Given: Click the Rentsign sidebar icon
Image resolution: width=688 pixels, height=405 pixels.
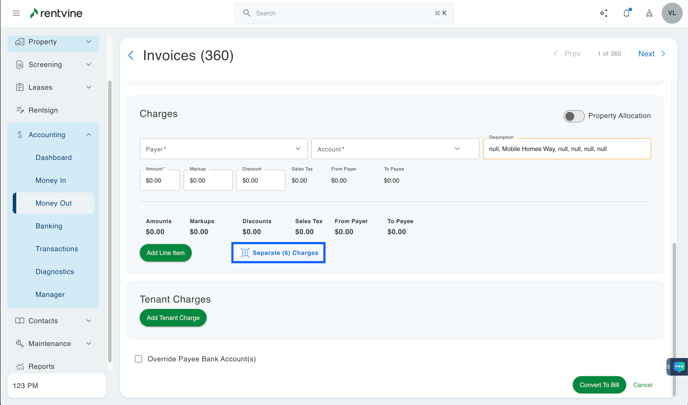Looking at the screenshot, I should [x=20, y=110].
